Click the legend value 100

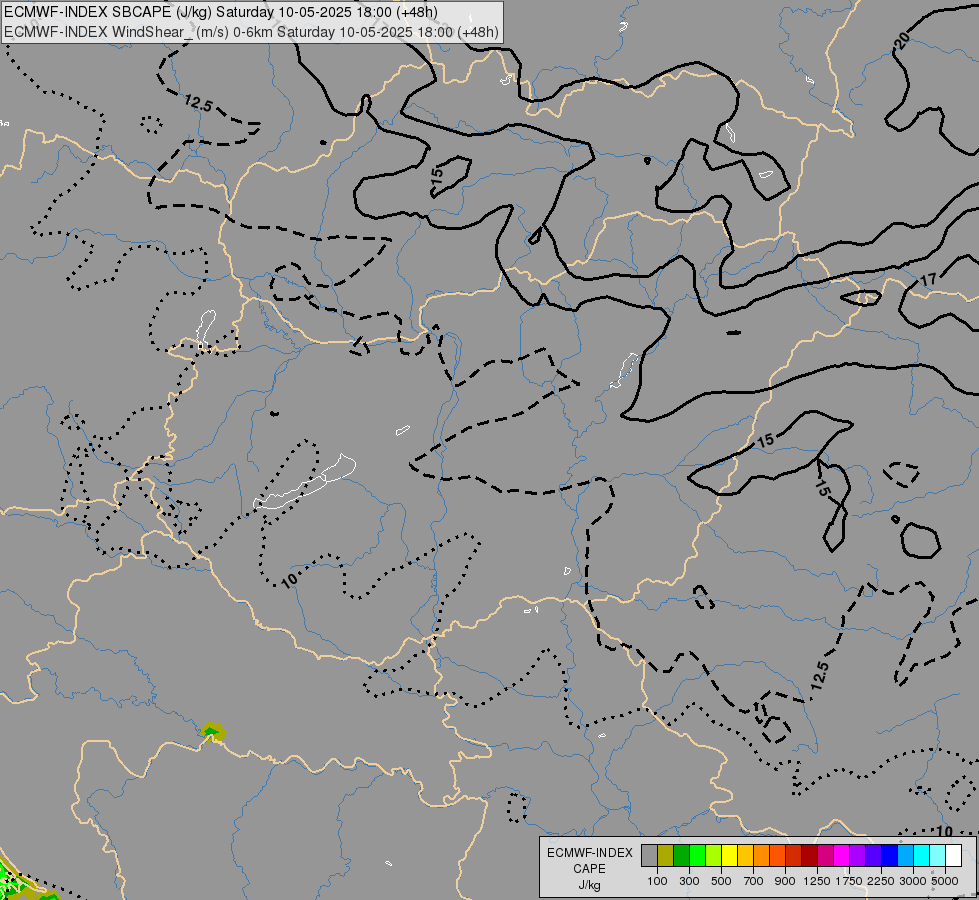[657, 881]
